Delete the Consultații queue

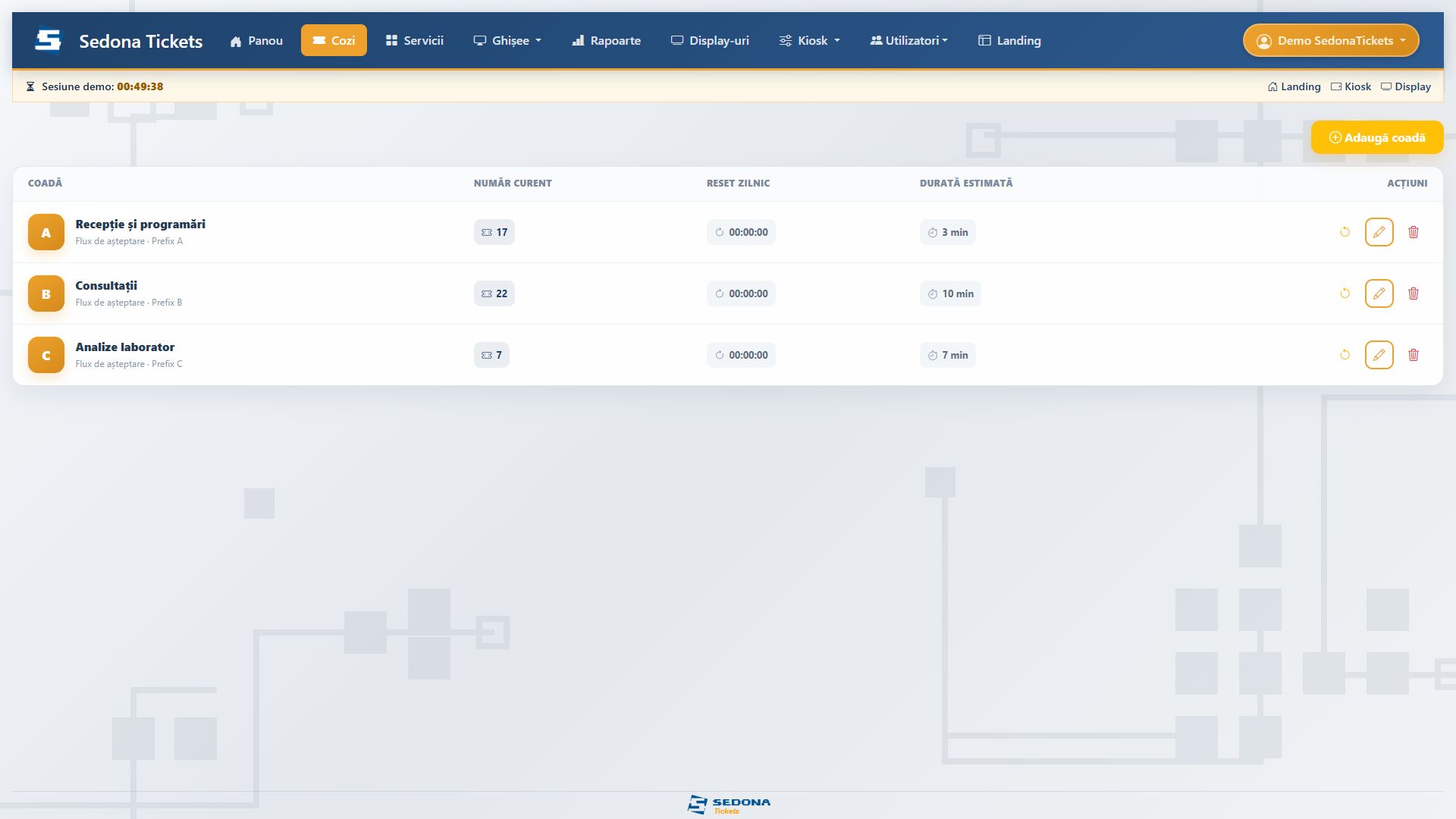(x=1413, y=293)
